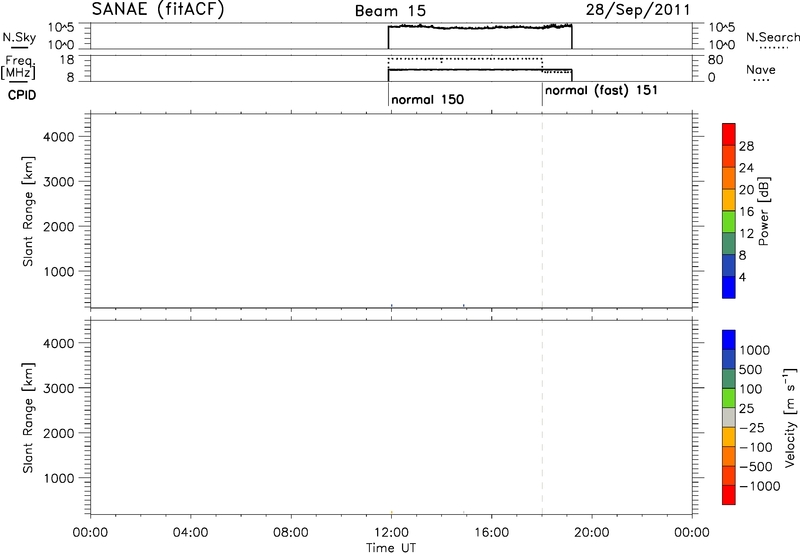Click the light green 12-16 dB swatch

click(729, 221)
